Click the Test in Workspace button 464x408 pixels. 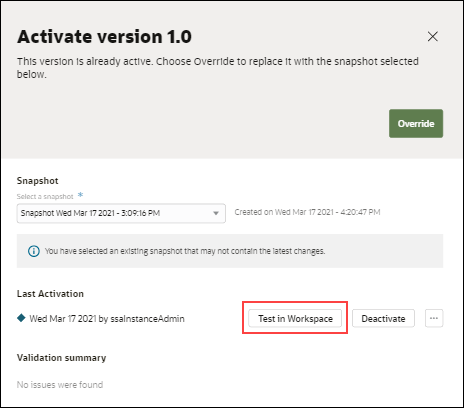pyautogui.click(x=295, y=318)
